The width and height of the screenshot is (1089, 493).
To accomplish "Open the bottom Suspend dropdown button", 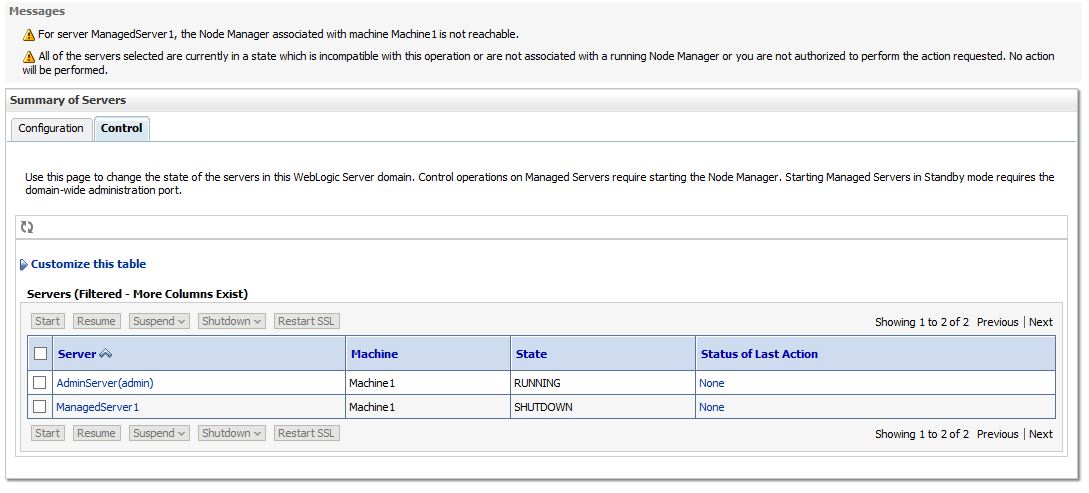I will point(159,433).
